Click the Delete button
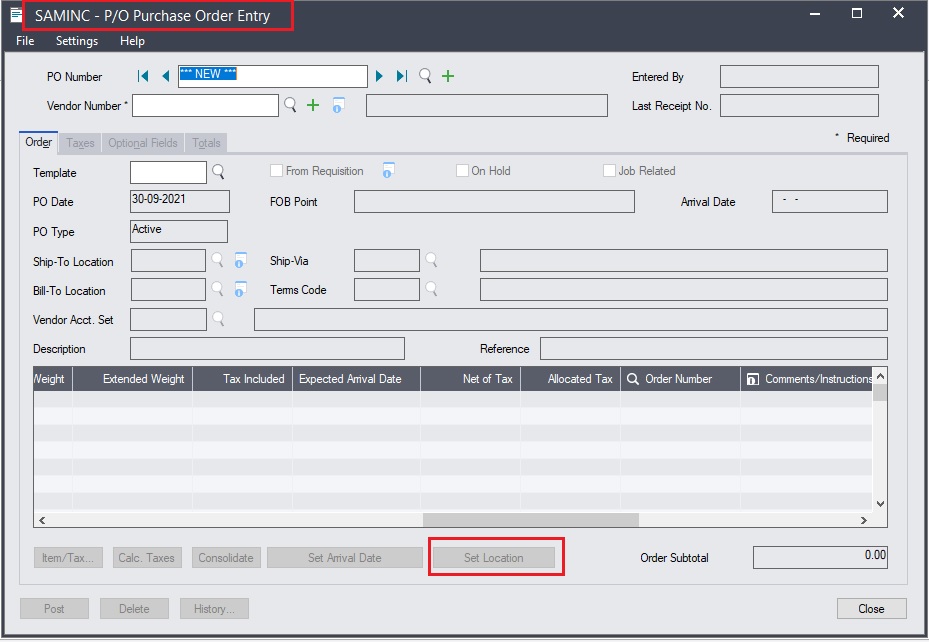929x642 pixels. pos(134,609)
